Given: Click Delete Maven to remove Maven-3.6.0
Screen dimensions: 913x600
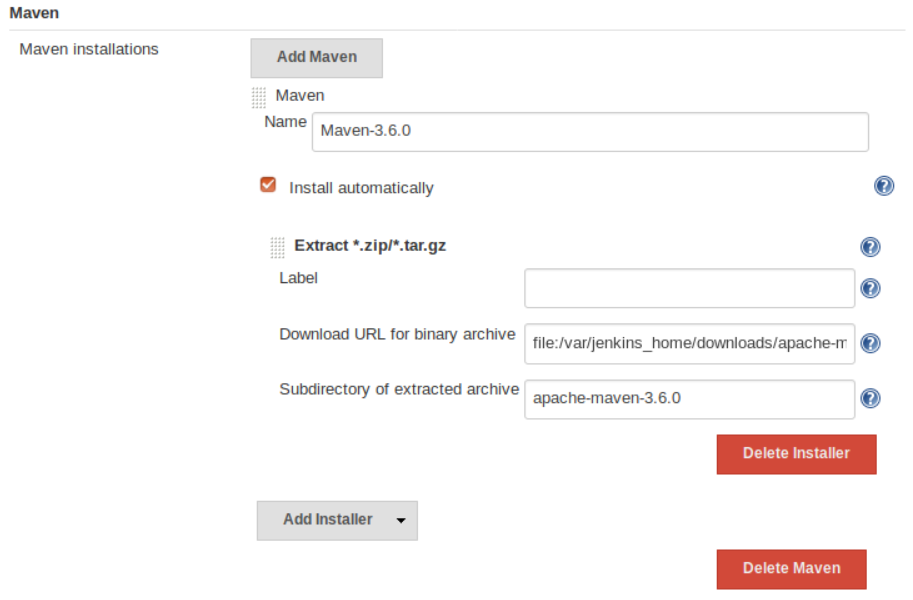Looking at the screenshot, I should 790,568.
